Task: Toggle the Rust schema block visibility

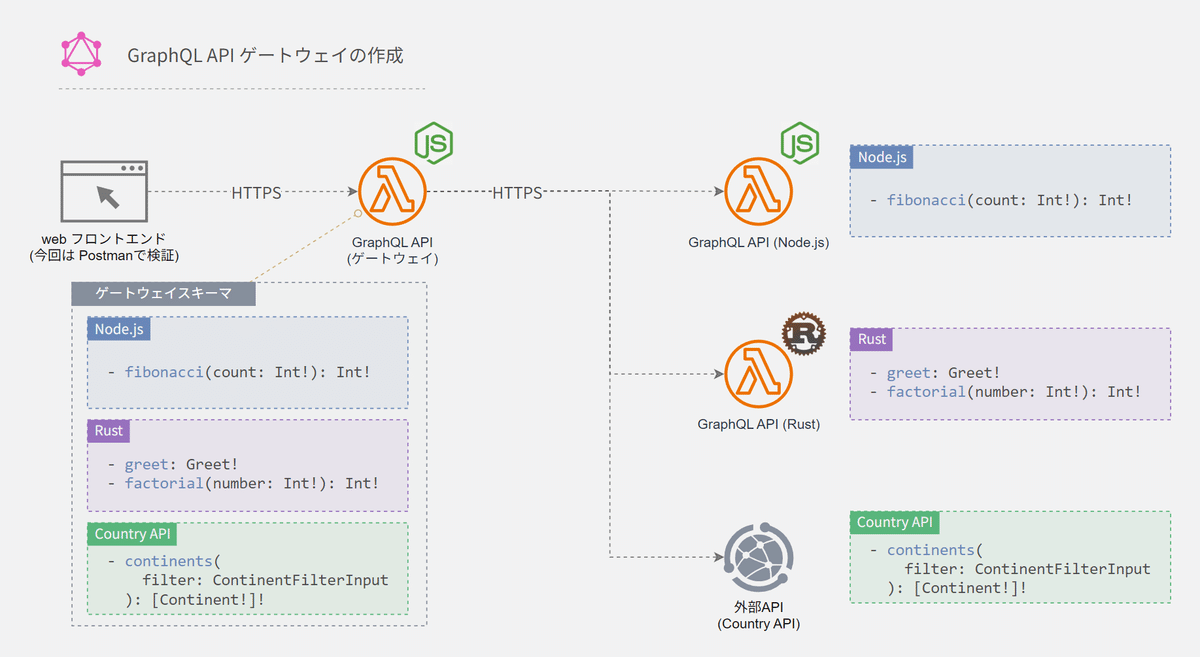Action: pos(108,431)
